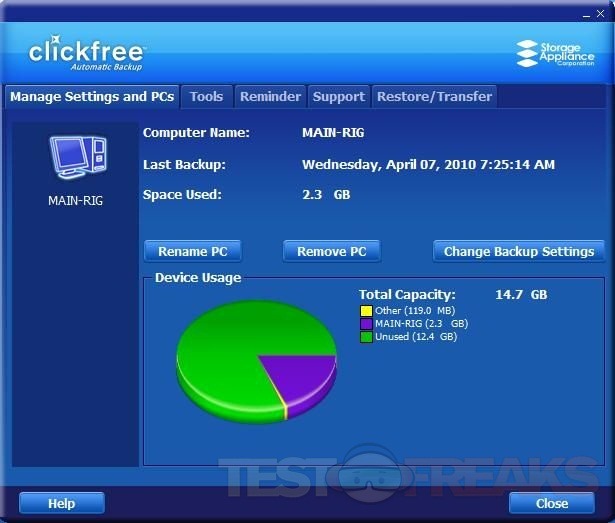Switch to the Restore/Transfer tab
The image size is (615, 523).
point(434,97)
